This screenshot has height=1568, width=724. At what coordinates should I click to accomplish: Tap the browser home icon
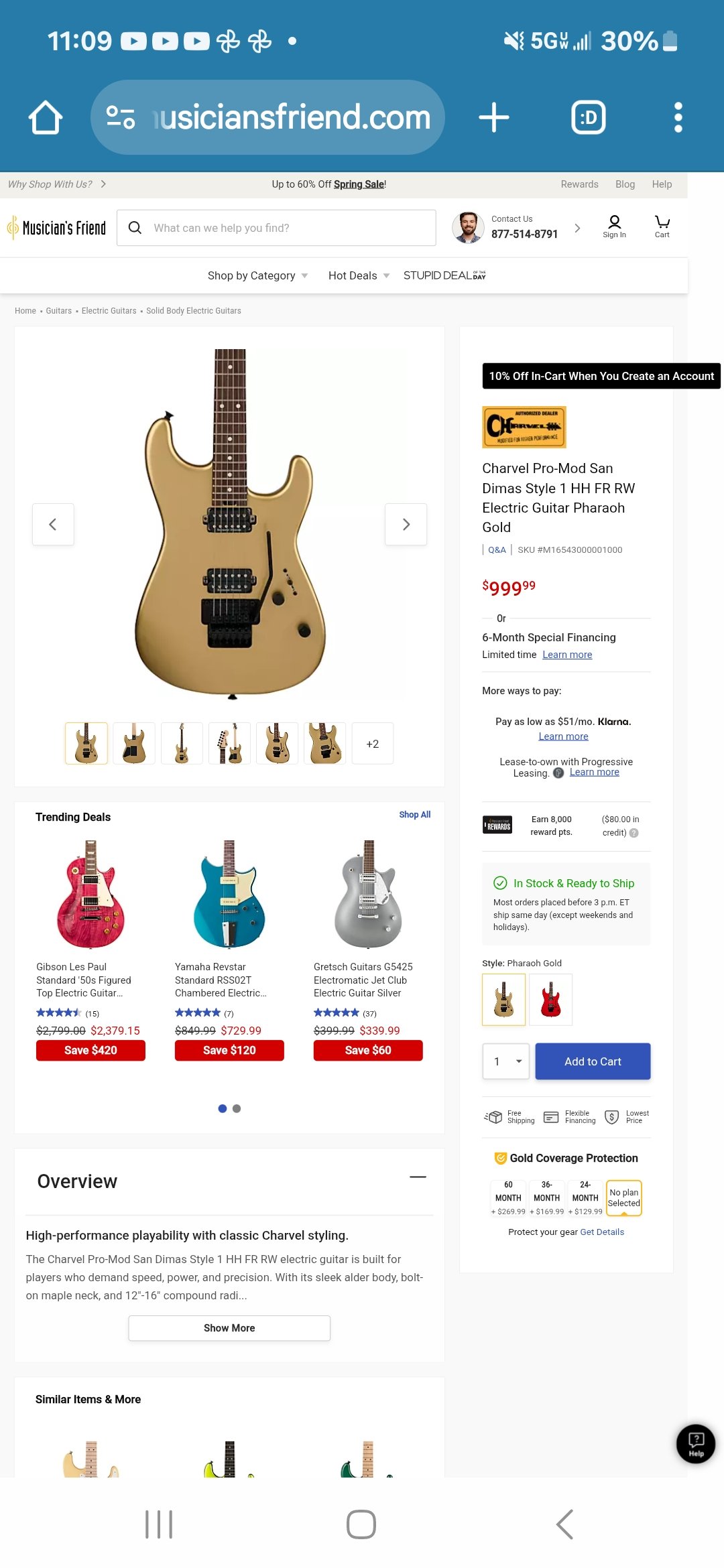click(x=46, y=118)
